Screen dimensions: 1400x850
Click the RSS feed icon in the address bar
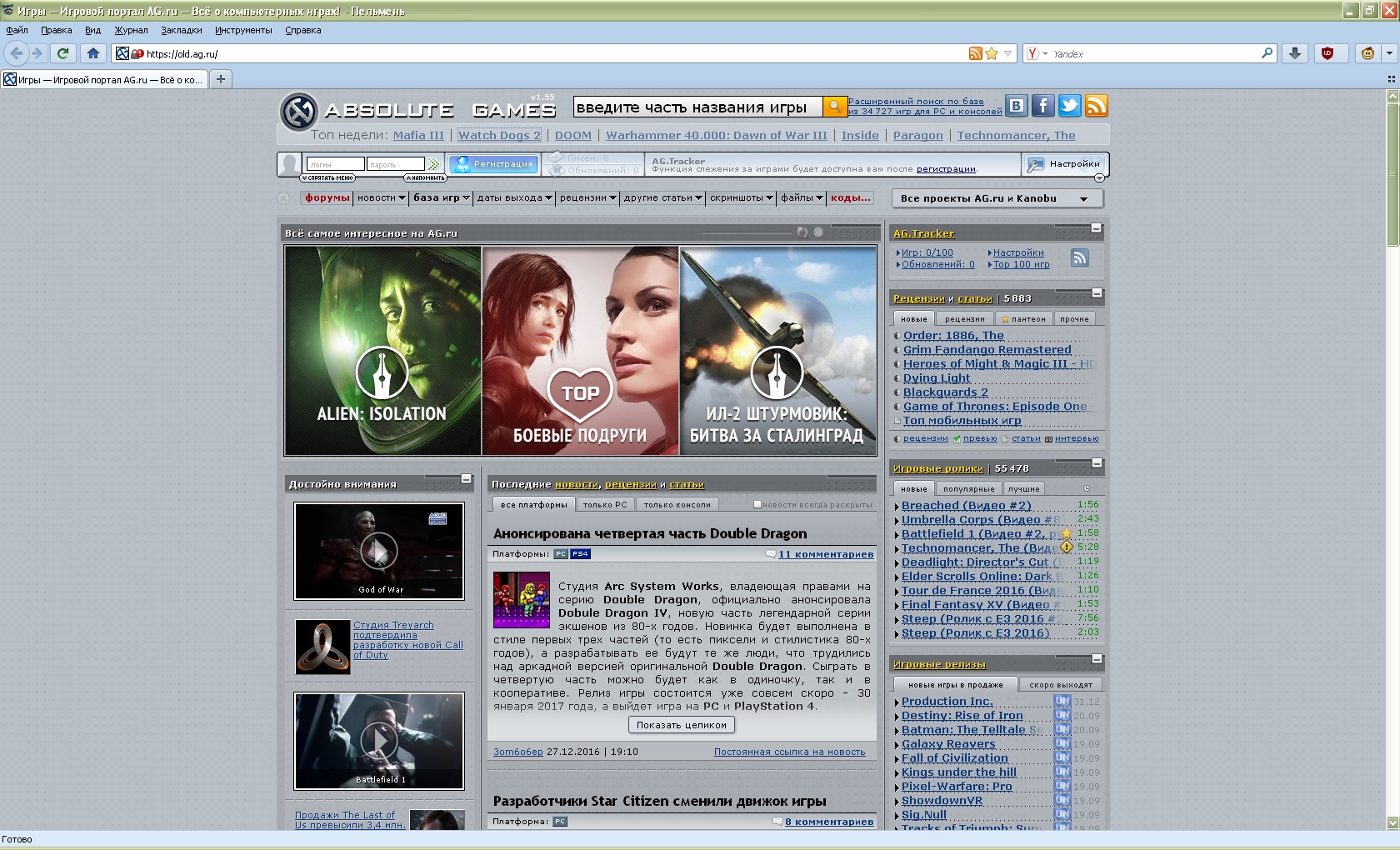975,53
